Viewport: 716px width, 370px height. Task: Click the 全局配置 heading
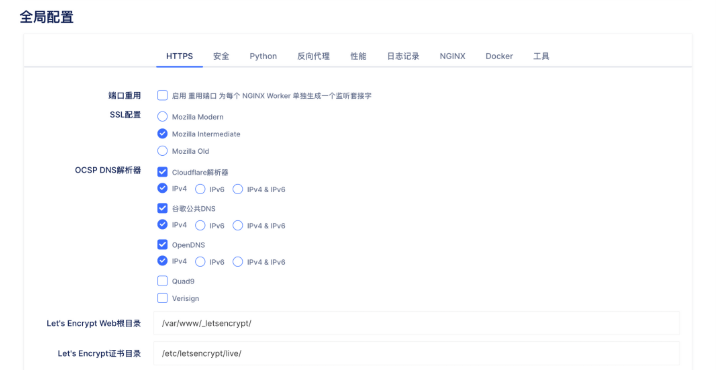coord(47,17)
